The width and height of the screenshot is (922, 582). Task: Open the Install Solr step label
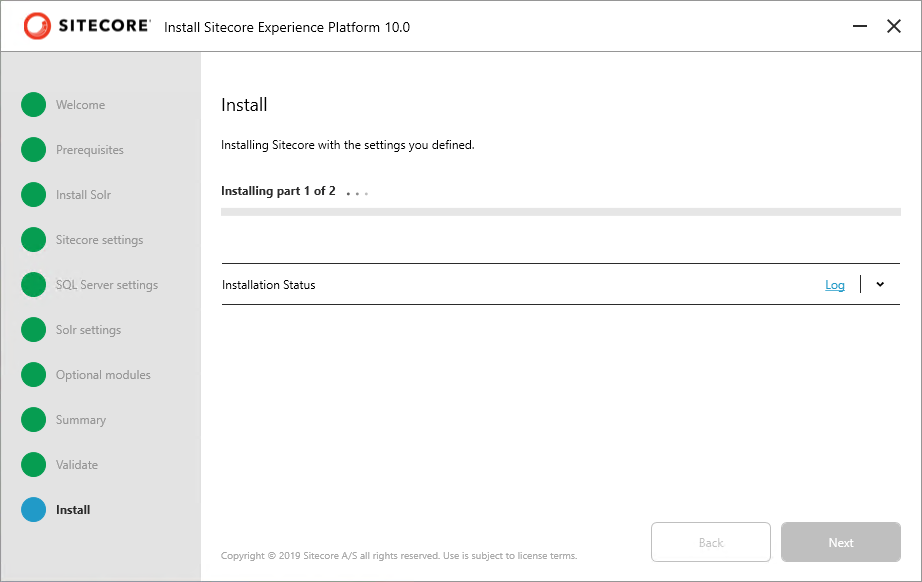pyautogui.click(x=83, y=195)
